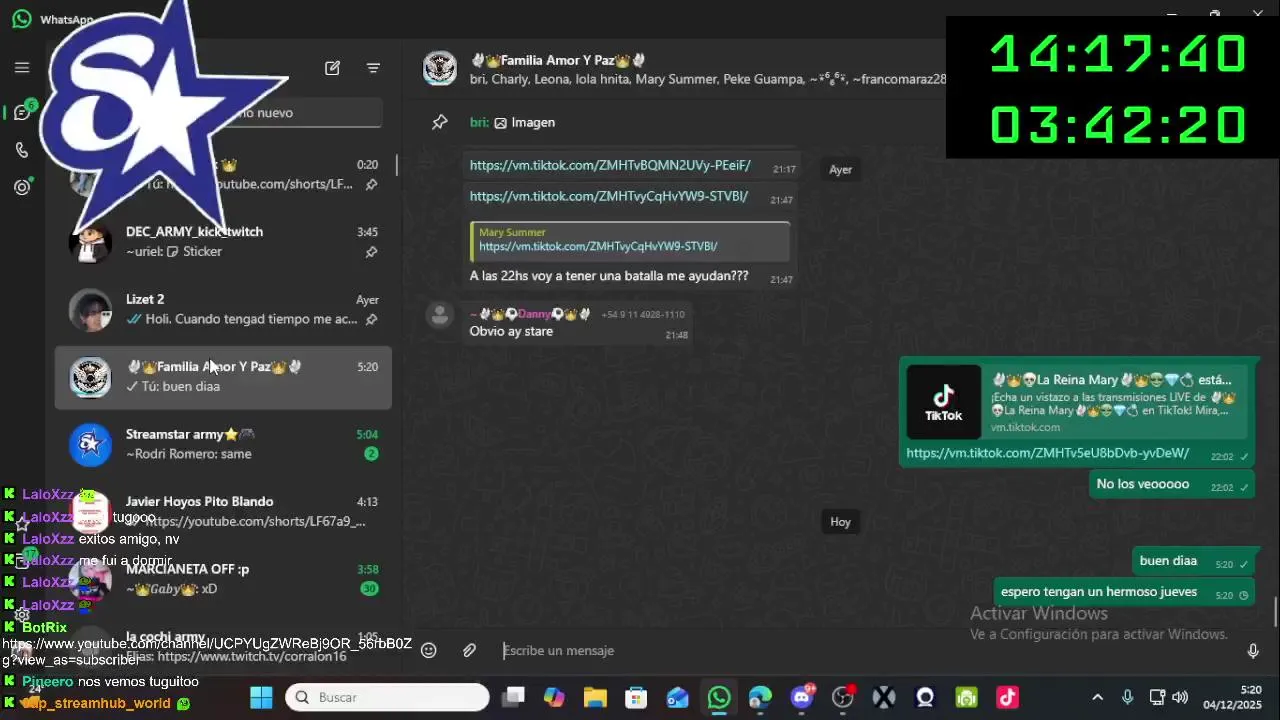Open the WhatsApp hamburger menu
1280x720 pixels.
click(22, 68)
